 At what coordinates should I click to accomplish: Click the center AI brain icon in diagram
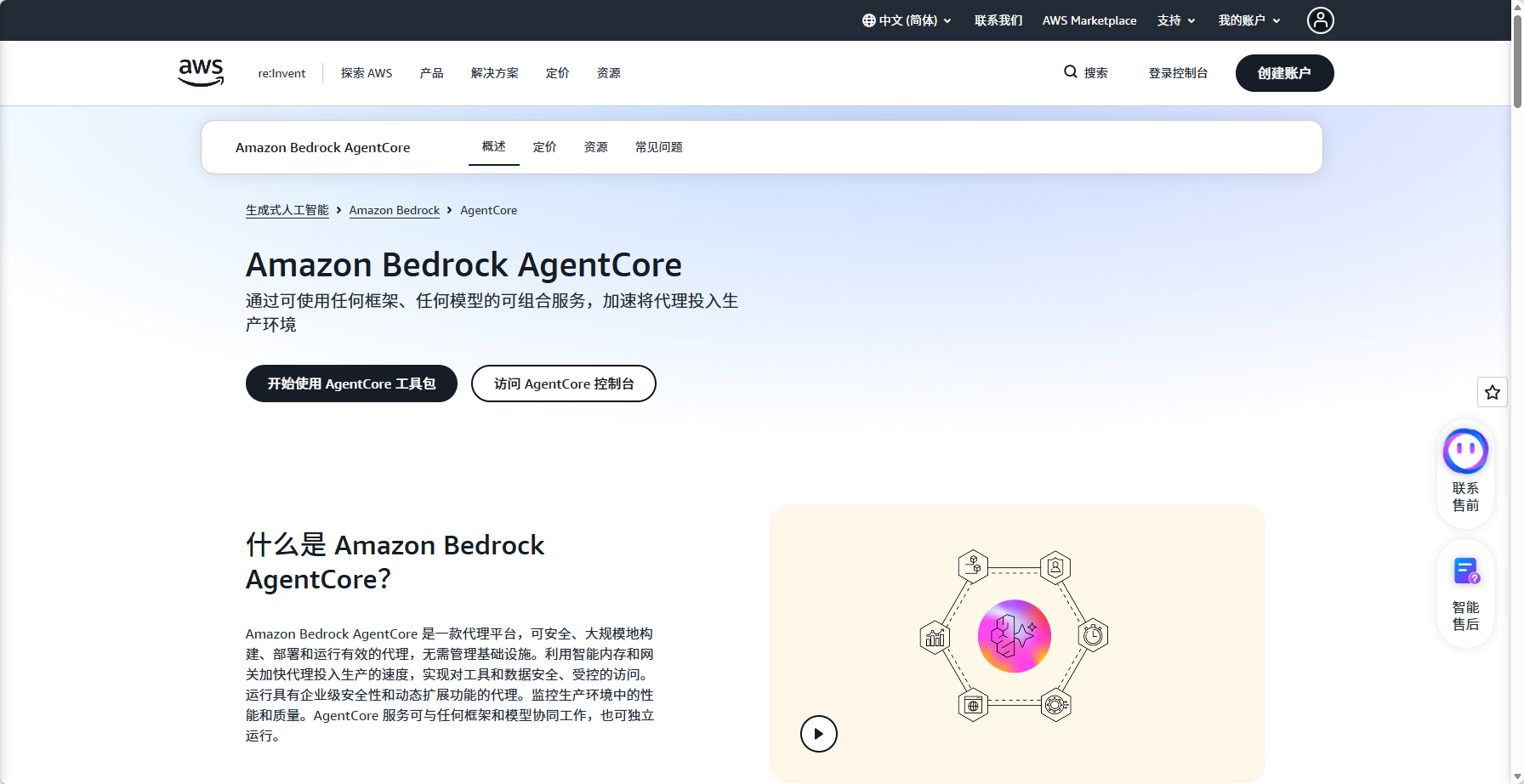point(1015,636)
